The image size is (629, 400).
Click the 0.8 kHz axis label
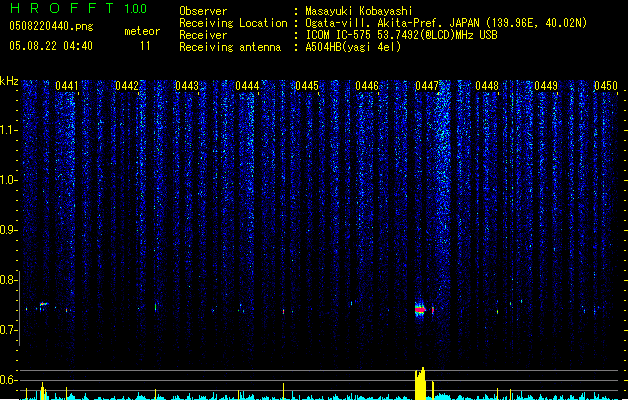click(x=8, y=280)
